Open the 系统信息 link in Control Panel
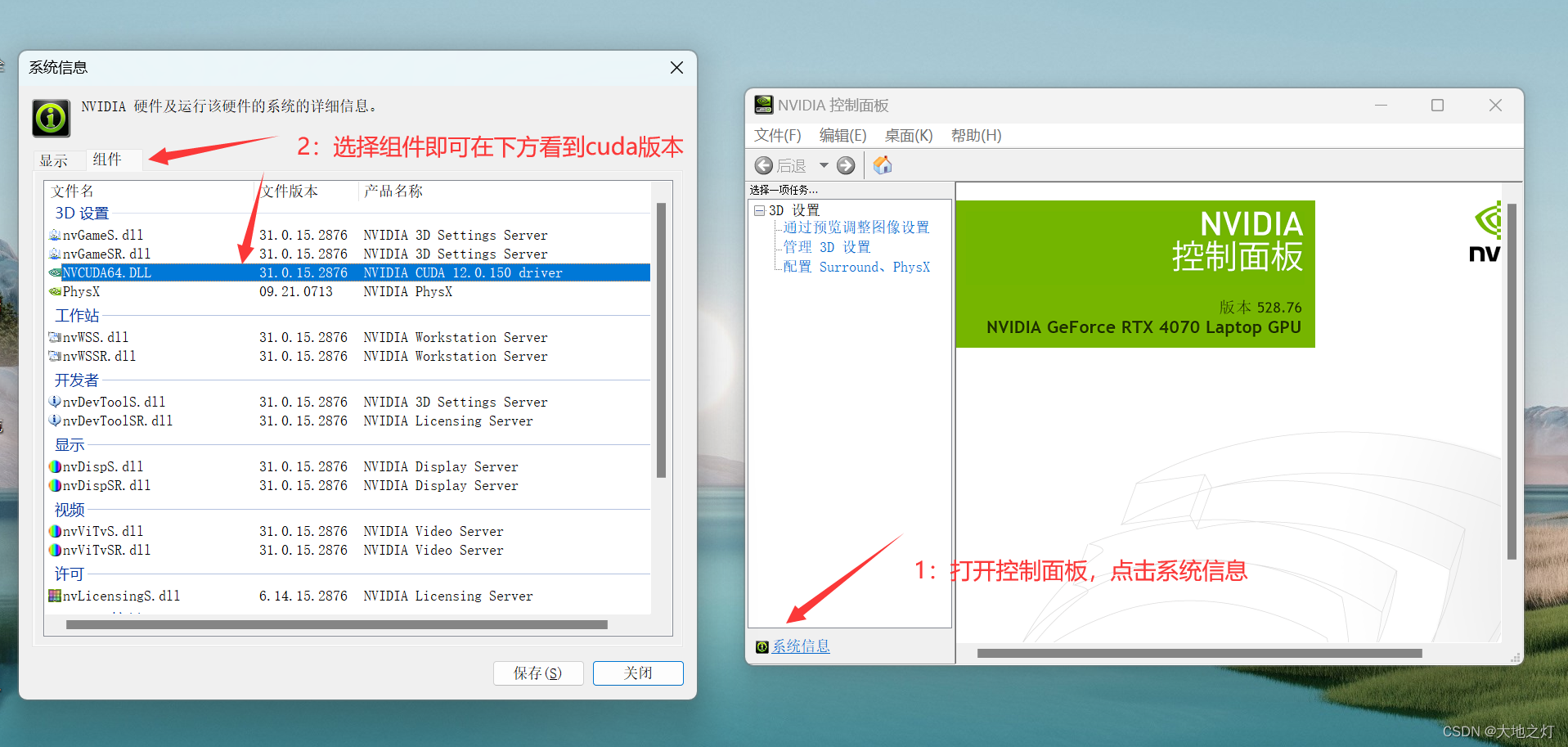This screenshot has height=747, width=1568. click(801, 646)
